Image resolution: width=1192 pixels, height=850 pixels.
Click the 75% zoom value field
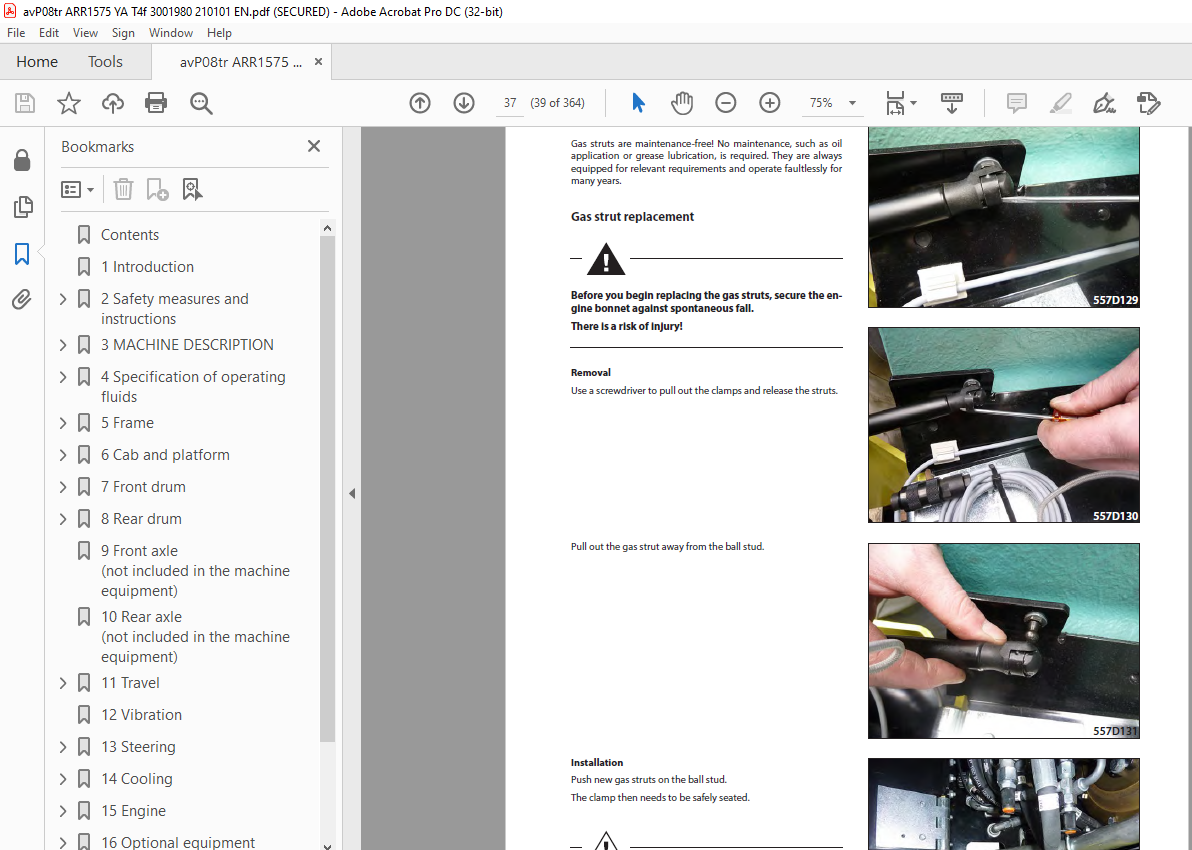click(821, 103)
